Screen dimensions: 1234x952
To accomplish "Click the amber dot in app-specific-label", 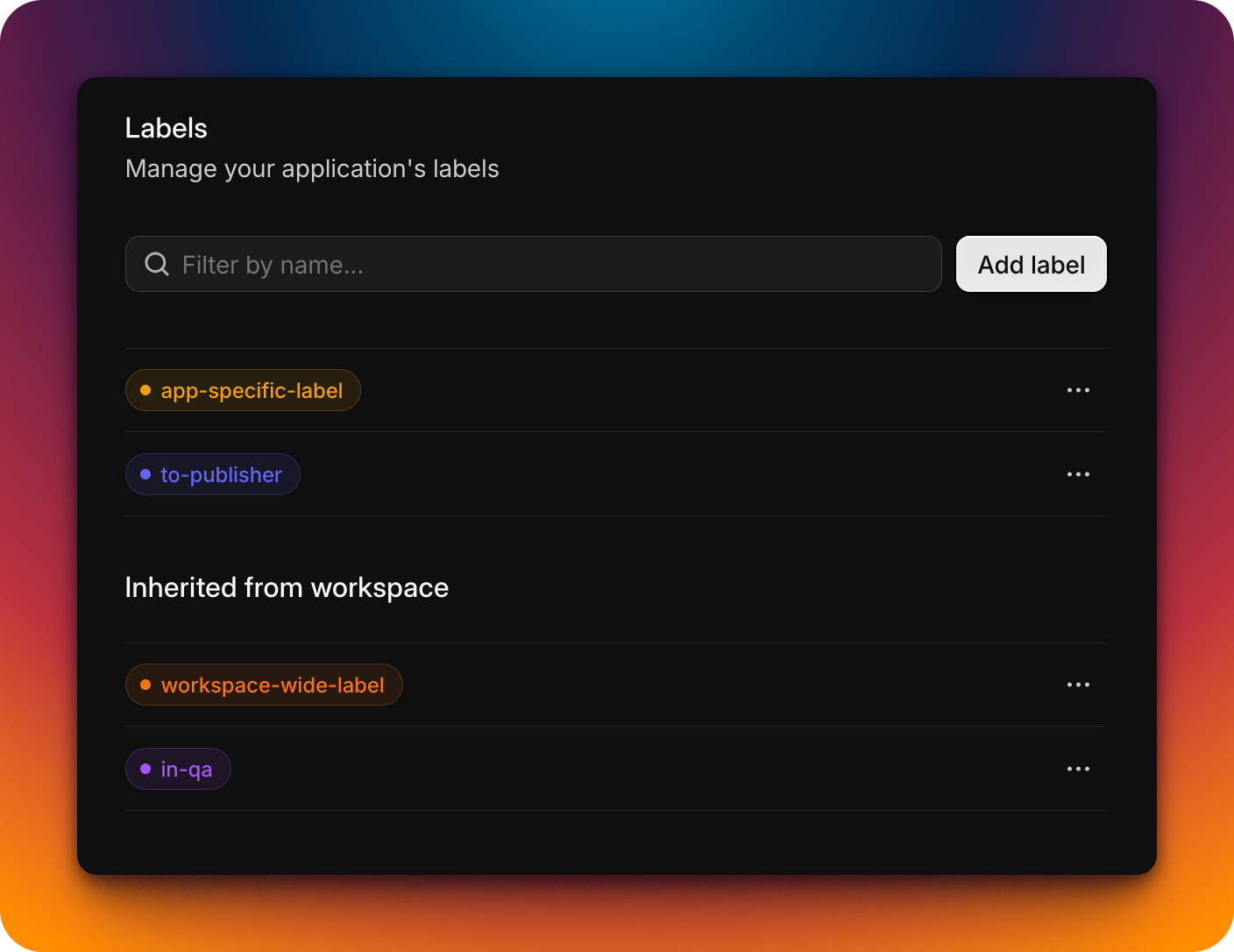I will click(x=145, y=391).
